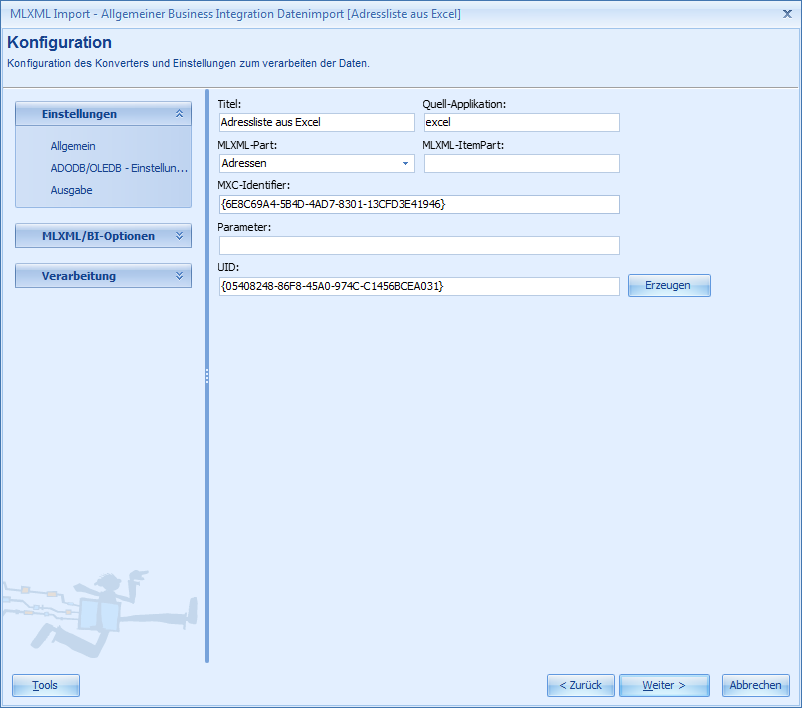Close the MLXML Import dialog
Viewport: 802px width, 708px height.
click(789, 13)
